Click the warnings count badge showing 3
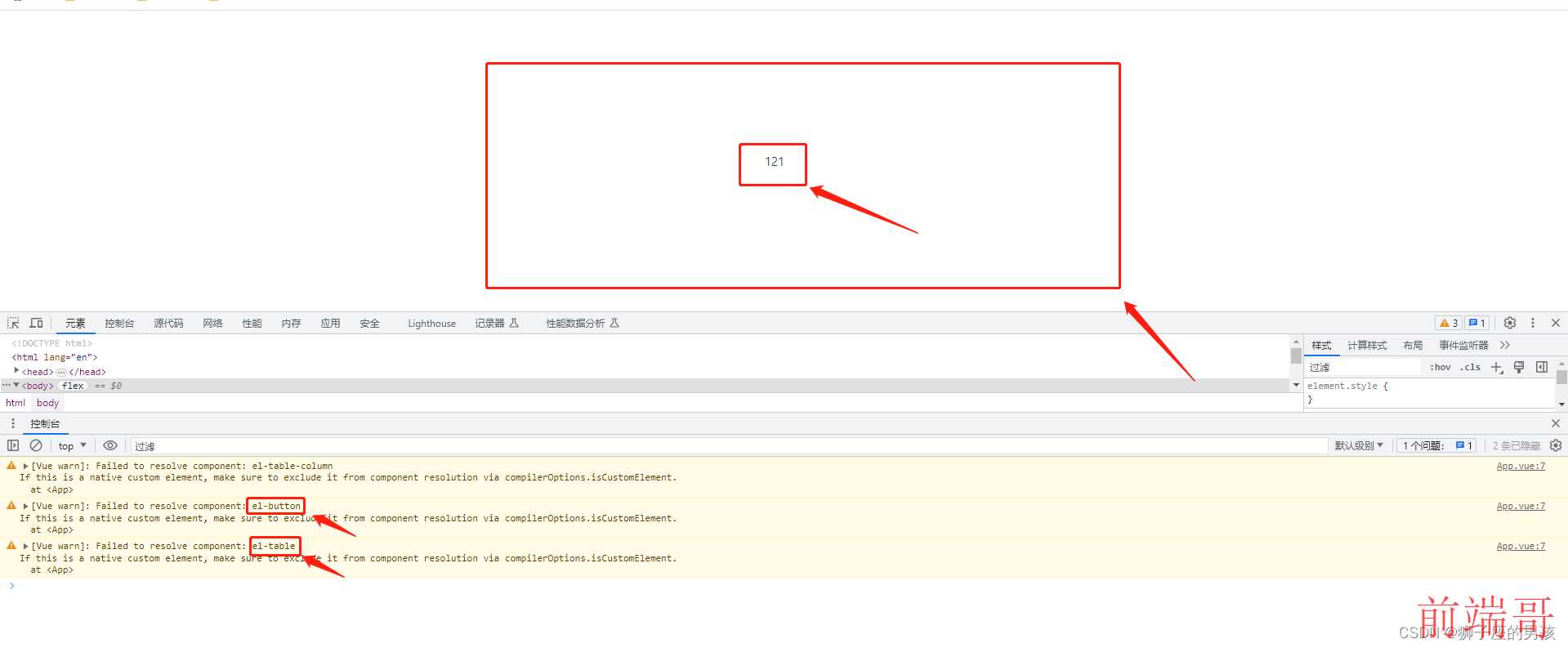This screenshot has height=648, width=1568. point(1449,323)
